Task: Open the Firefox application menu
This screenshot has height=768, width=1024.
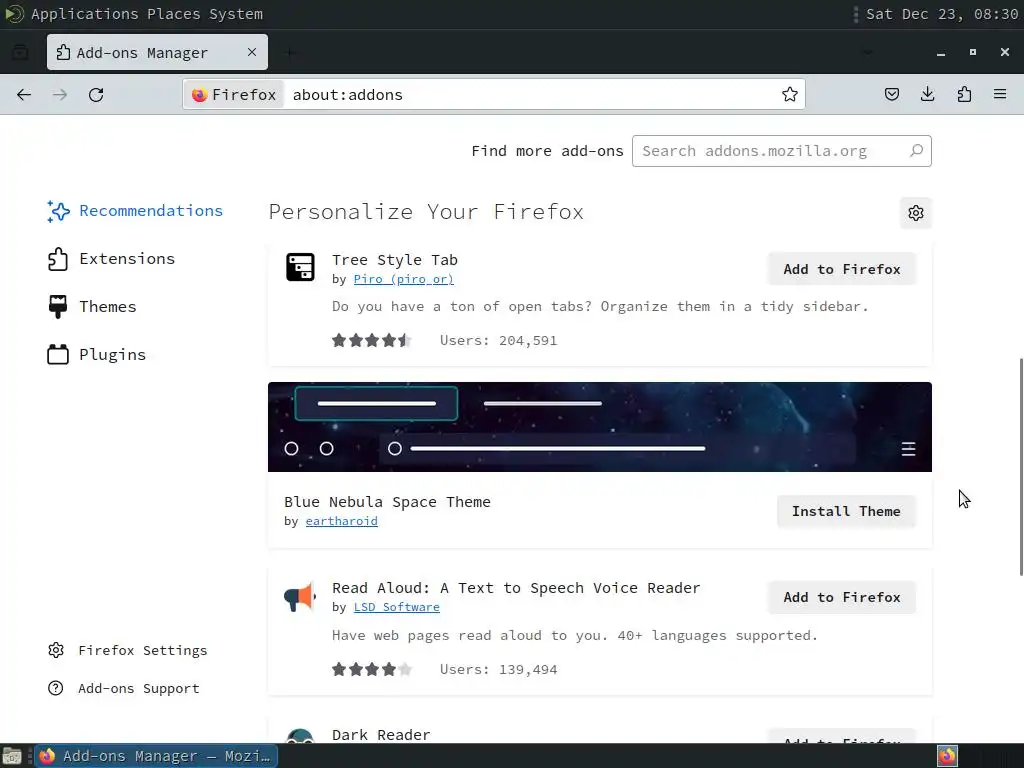Action: pyautogui.click(x=1000, y=95)
